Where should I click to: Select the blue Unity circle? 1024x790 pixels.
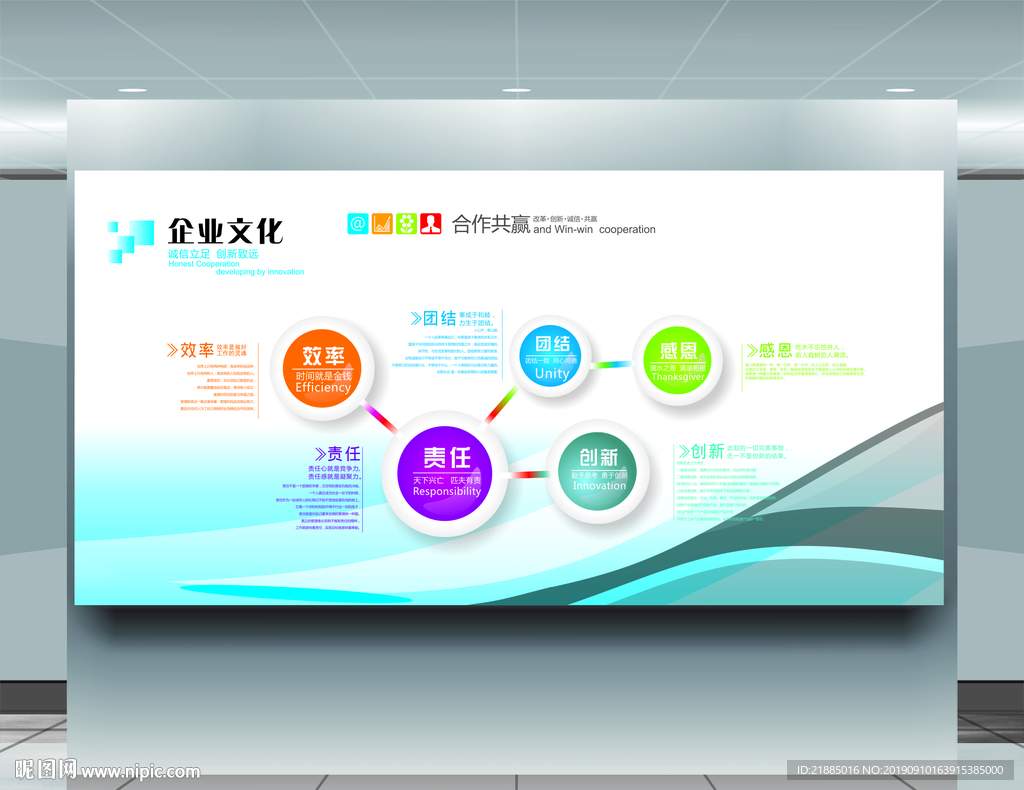(552, 356)
